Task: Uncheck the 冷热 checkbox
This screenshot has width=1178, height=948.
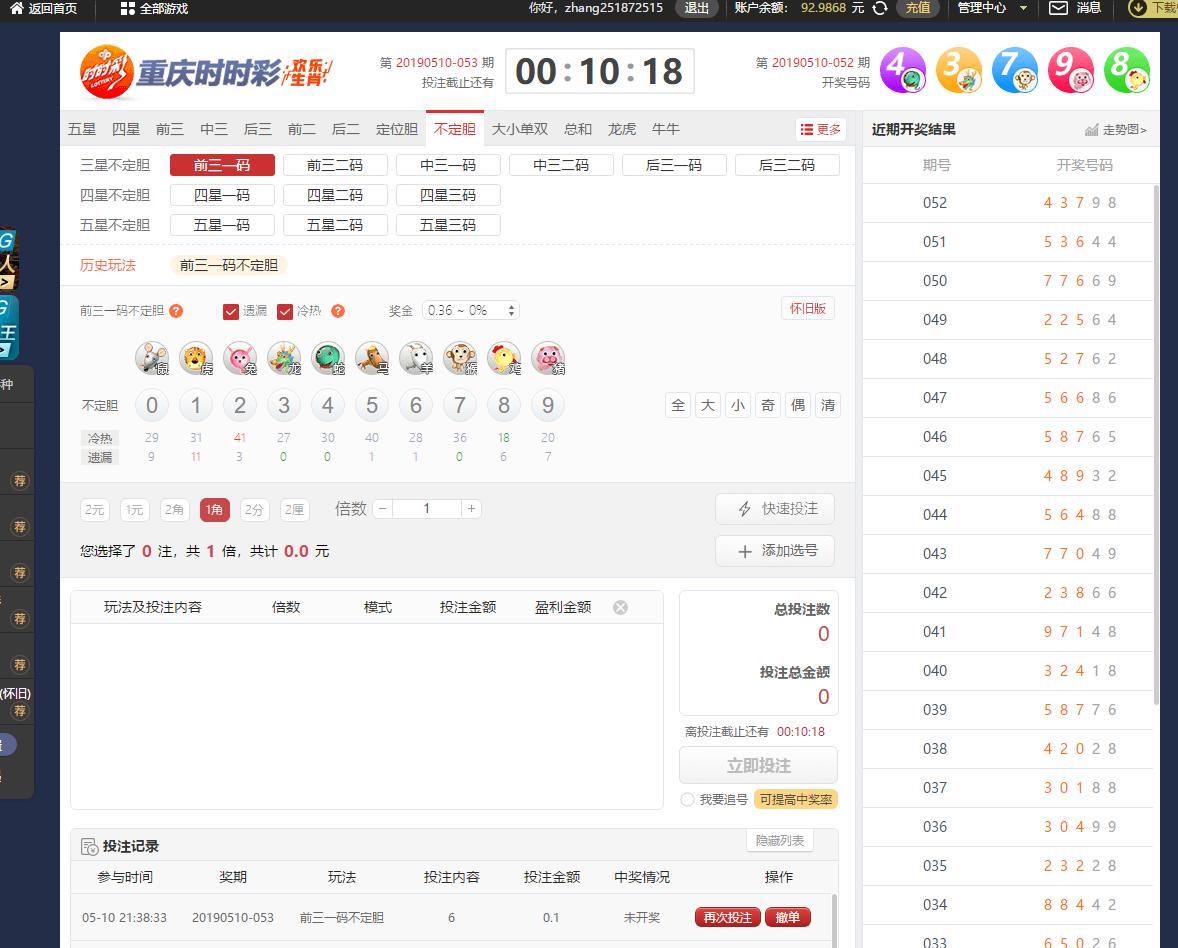Action: [285, 311]
